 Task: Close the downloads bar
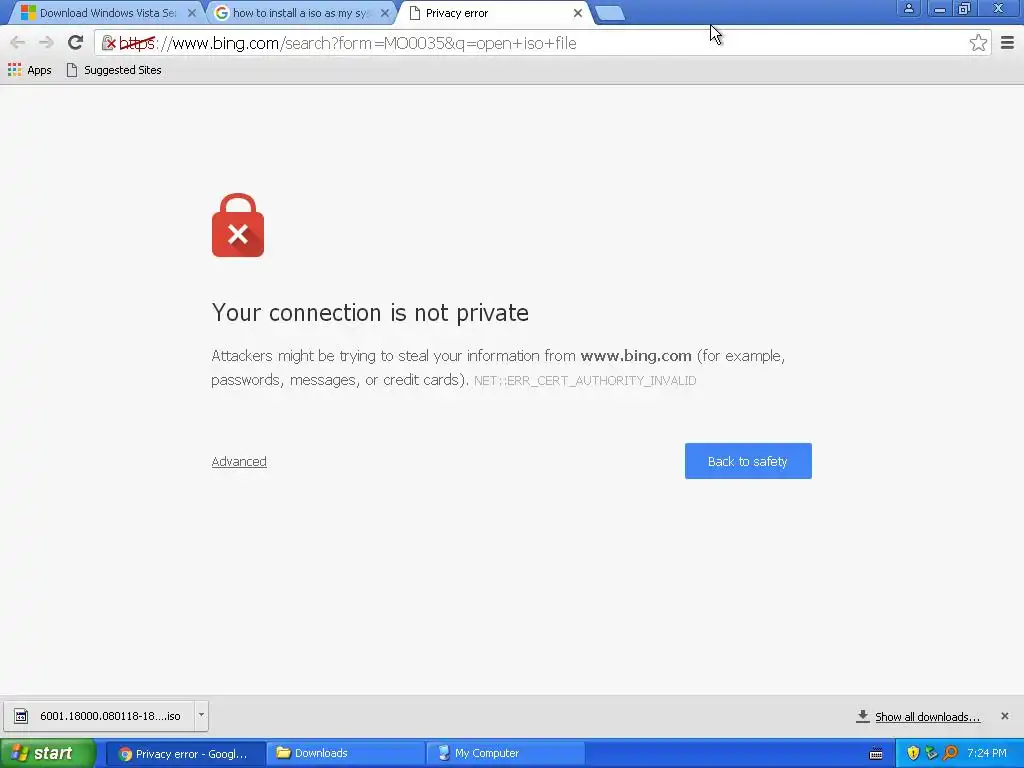pos(1004,716)
